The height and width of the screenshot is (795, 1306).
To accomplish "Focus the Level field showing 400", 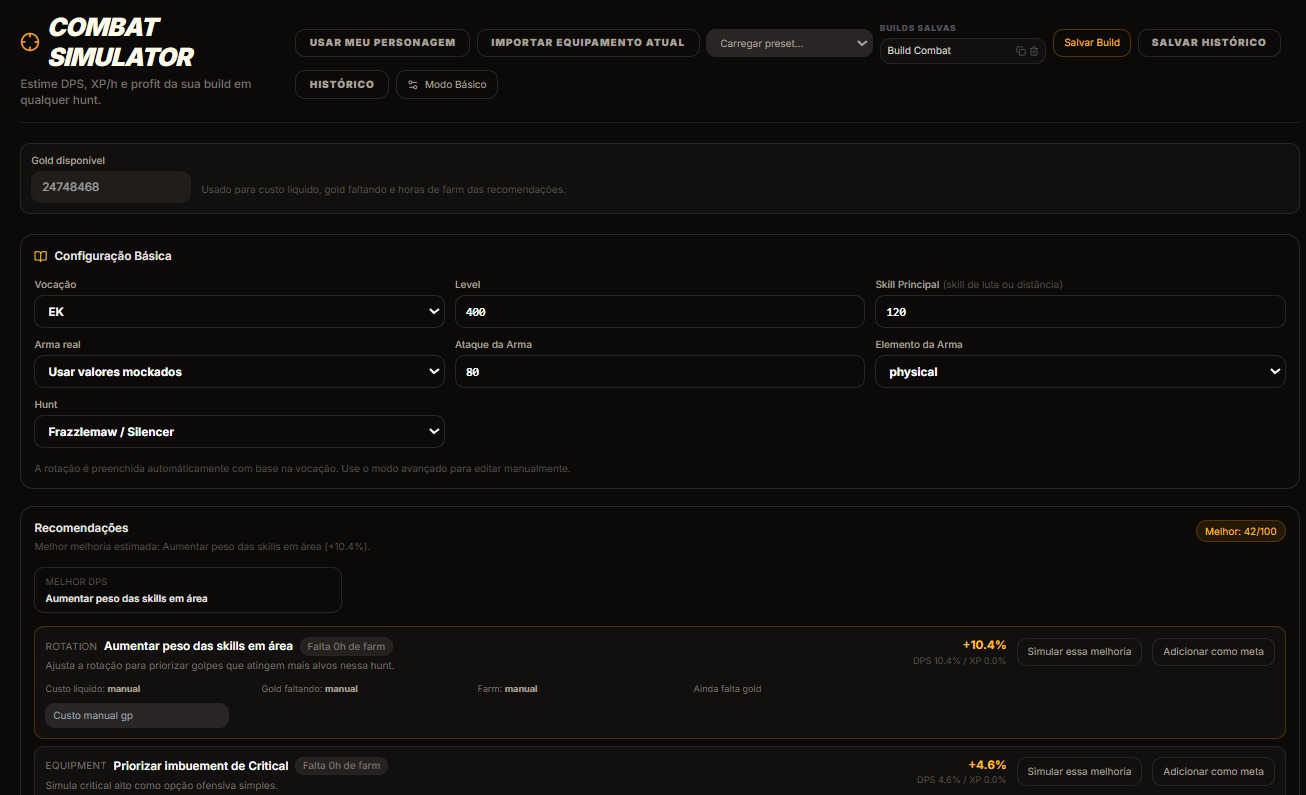I will click(660, 312).
